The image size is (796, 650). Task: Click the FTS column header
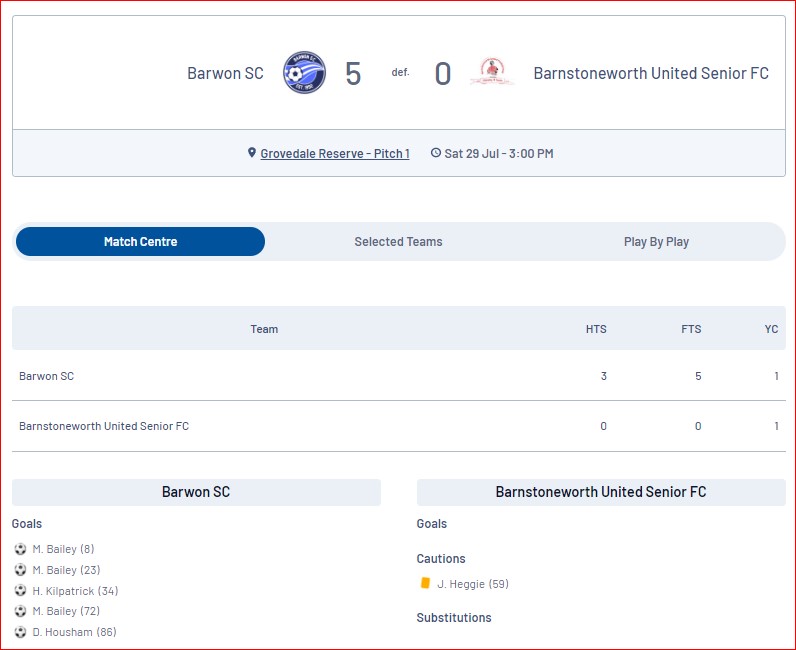click(691, 329)
